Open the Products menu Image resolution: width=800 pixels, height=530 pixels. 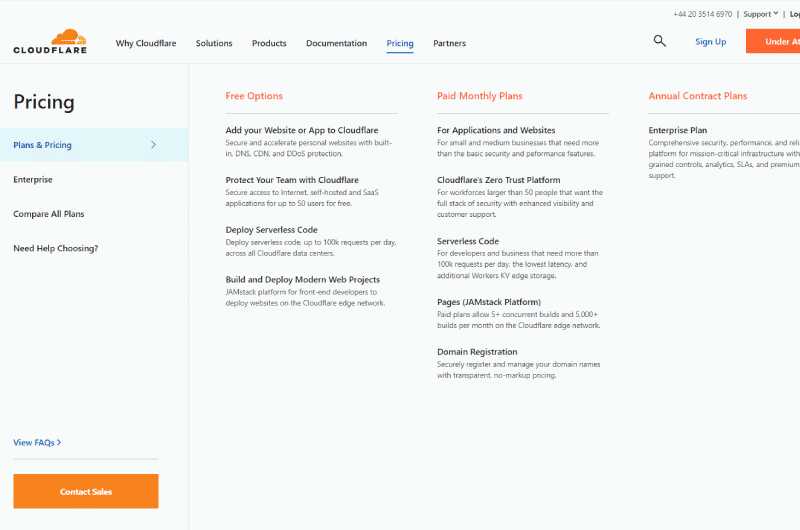point(269,43)
